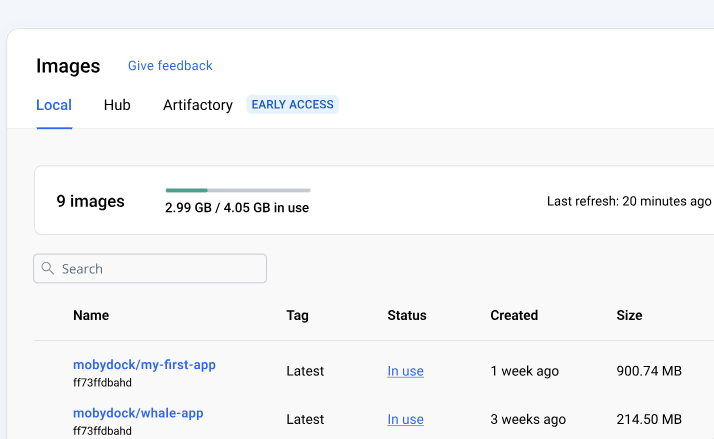Open the Give feedback link
Viewport: 714px width, 439px height.
170,66
